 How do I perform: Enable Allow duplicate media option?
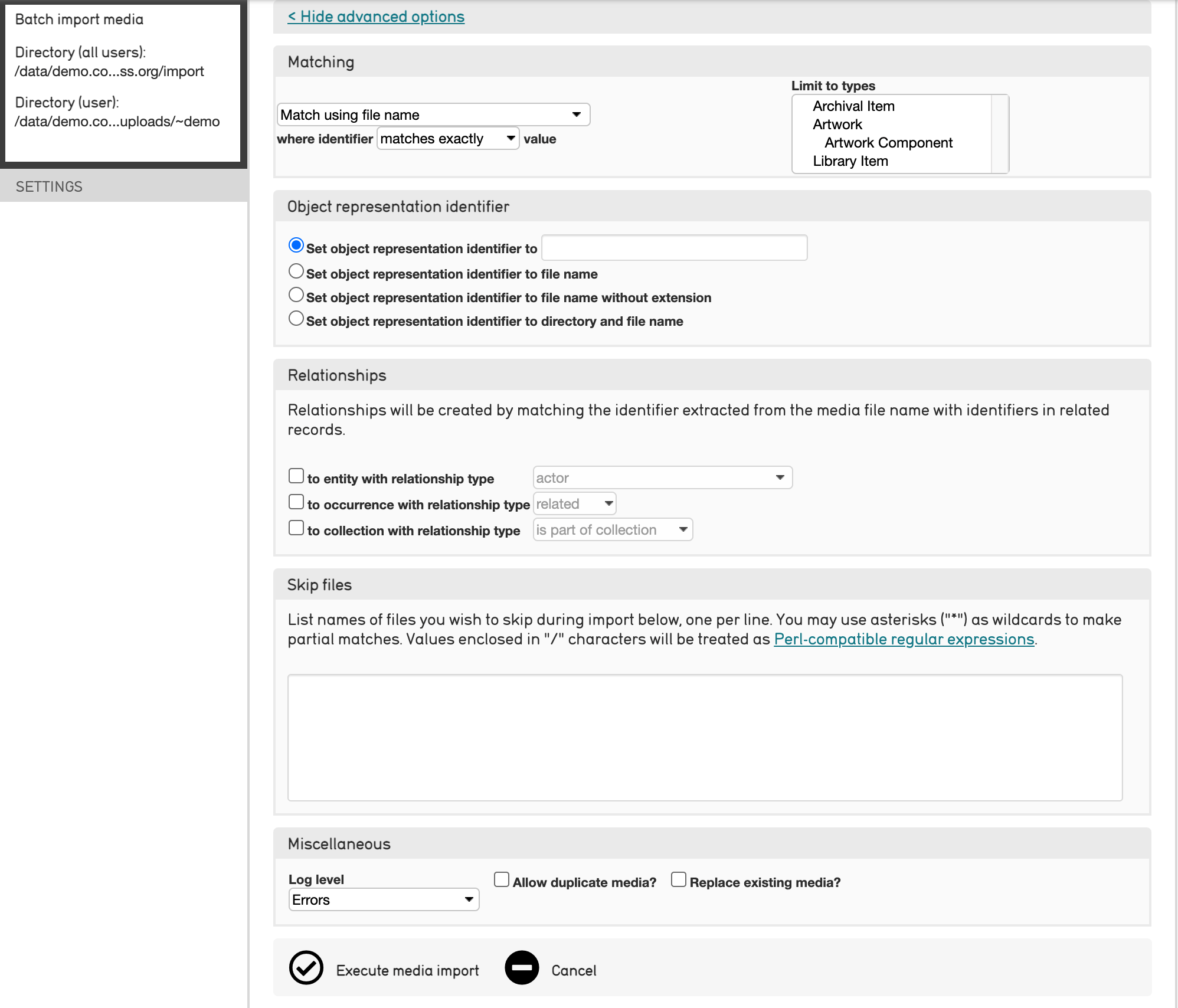tap(502, 879)
